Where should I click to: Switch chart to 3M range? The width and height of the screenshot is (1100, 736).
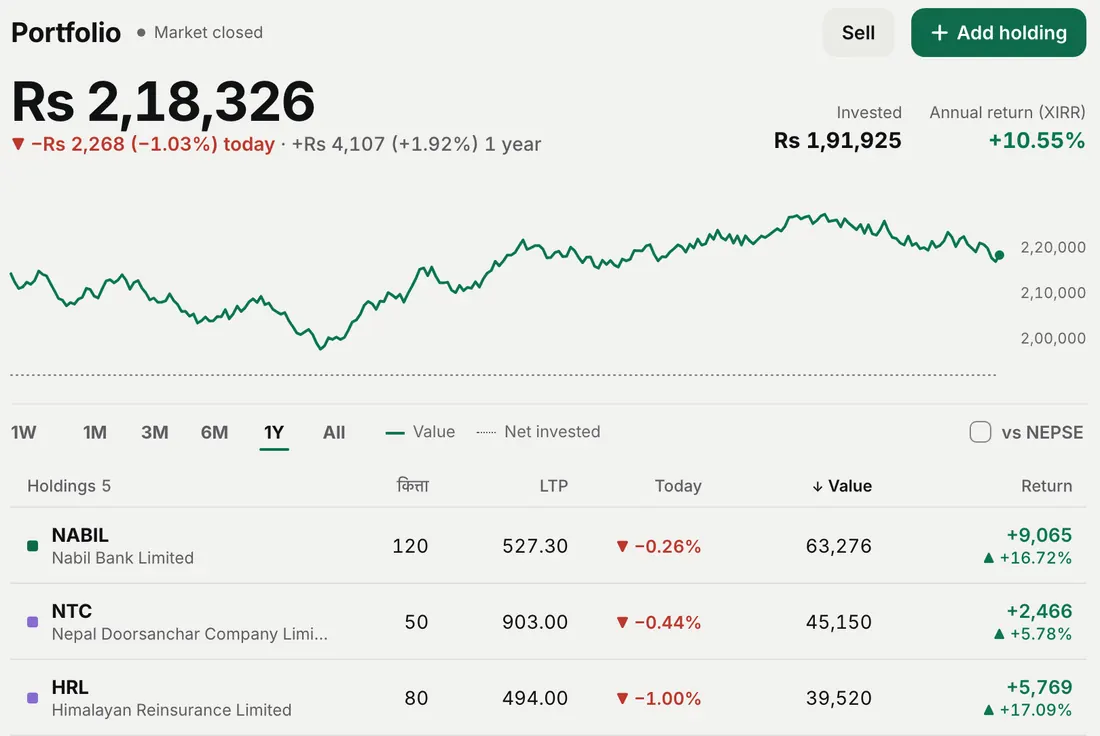point(154,432)
